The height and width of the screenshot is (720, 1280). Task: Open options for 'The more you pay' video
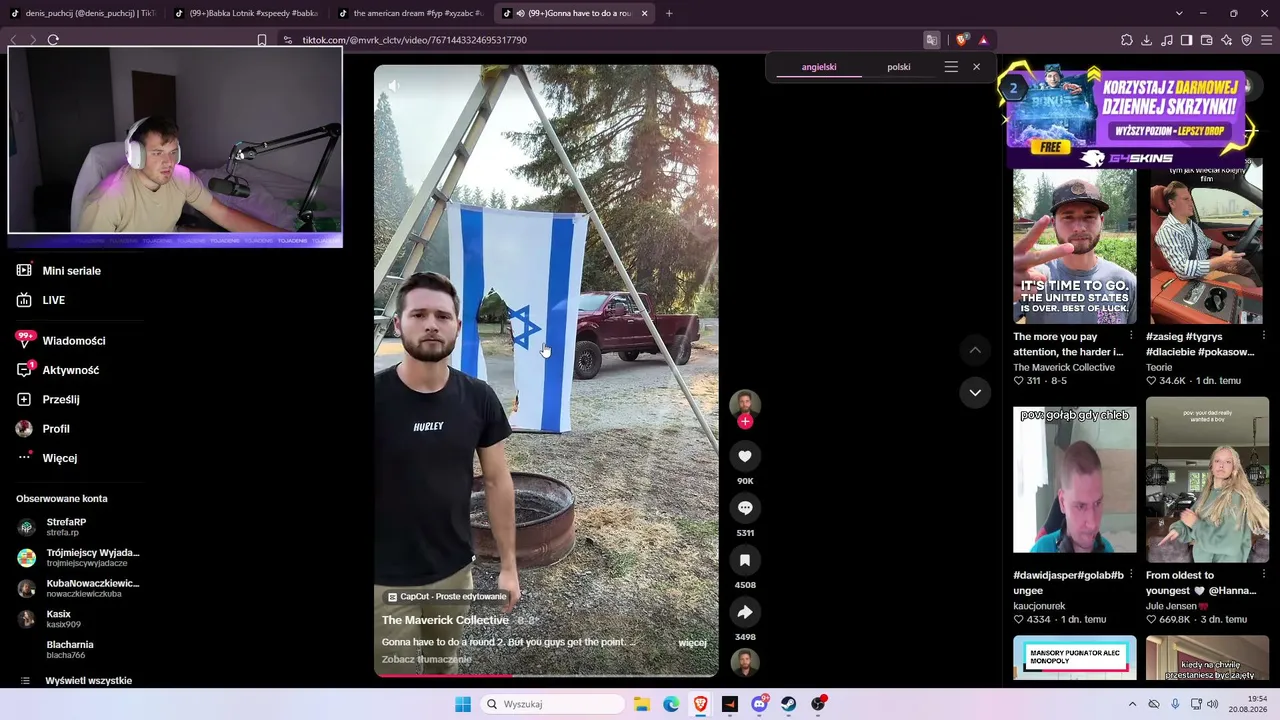(x=1131, y=336)
